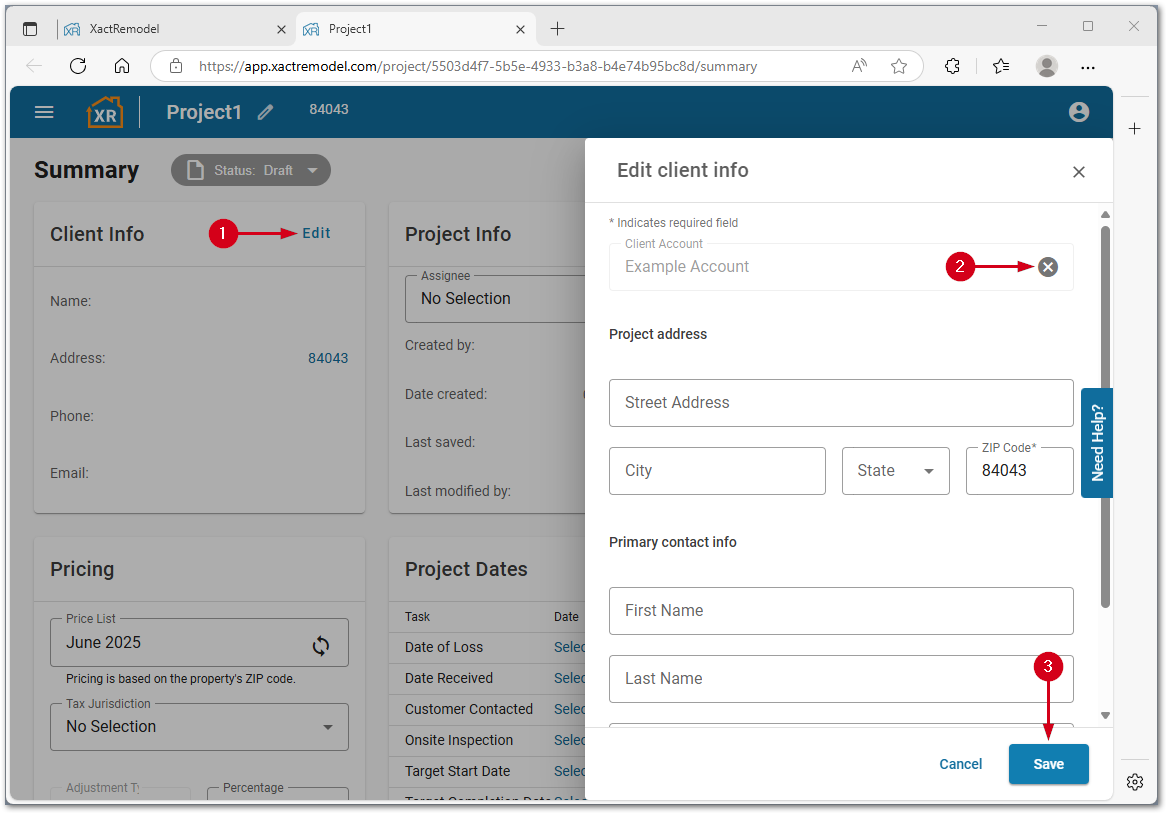1167x814 pixels.
Task: Click the ZIP Code field
Action: (1019, 471)
